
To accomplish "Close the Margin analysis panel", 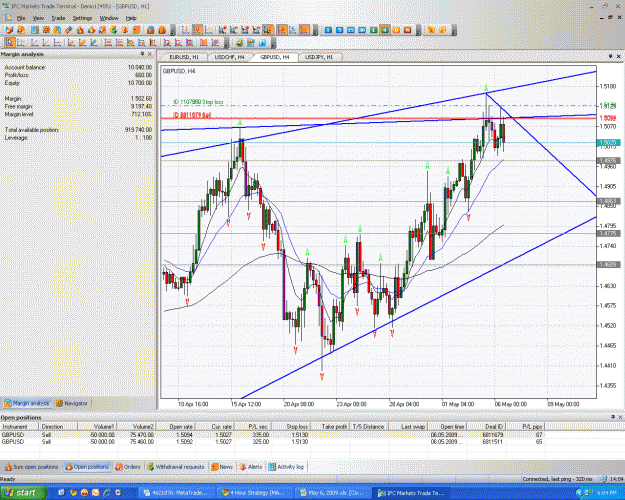I will click(x=150, y=54).
